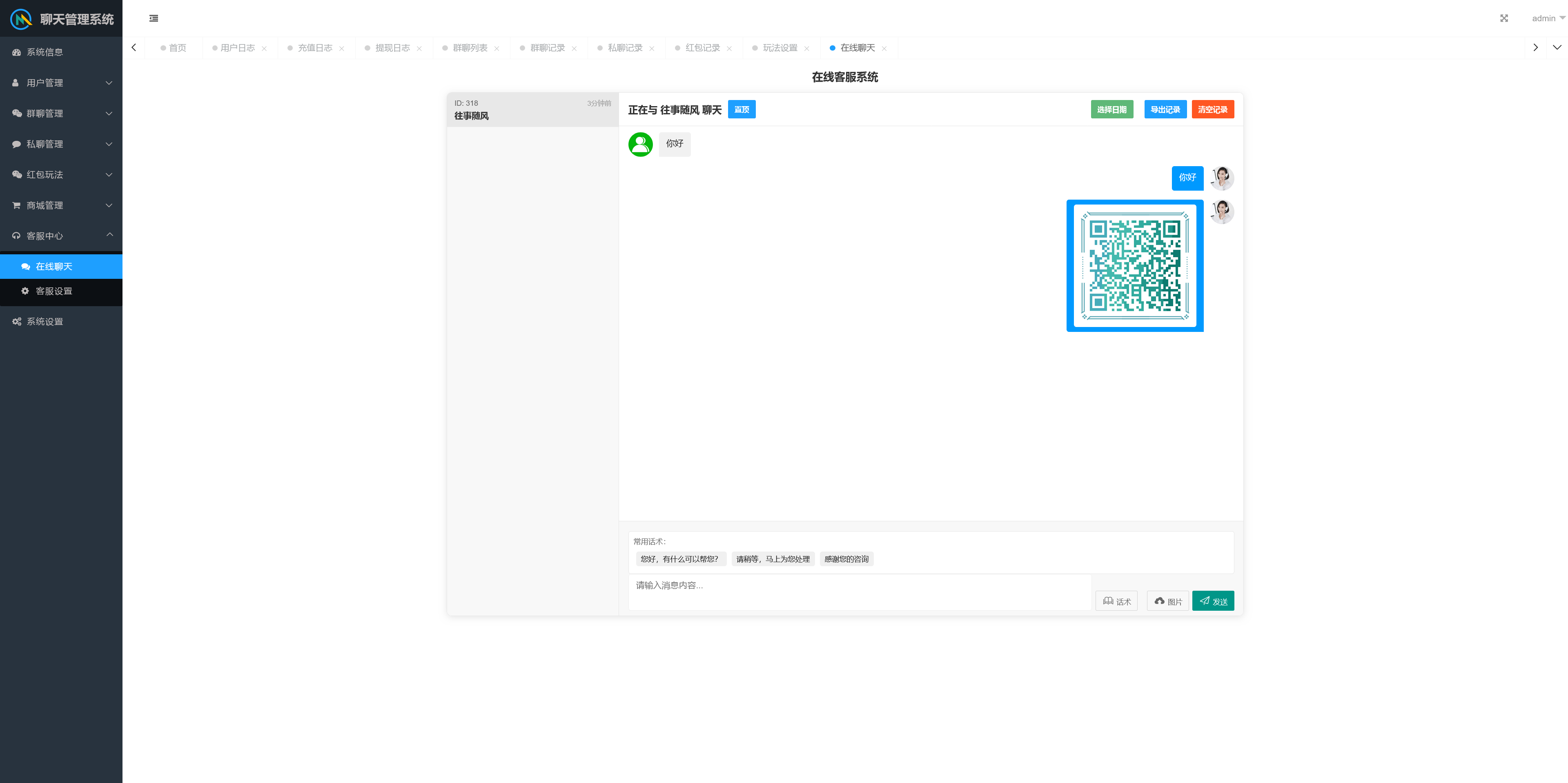Switch to the 群聊列表 tab
1568x783 pixels.
[469, 47]
